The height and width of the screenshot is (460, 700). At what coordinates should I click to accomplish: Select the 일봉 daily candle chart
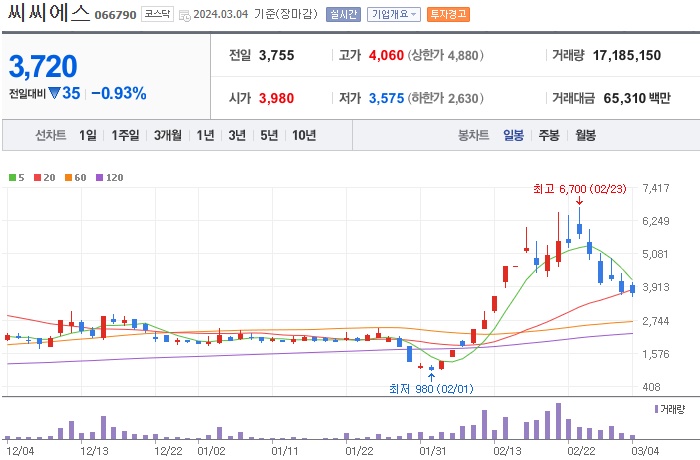point(513,135)
